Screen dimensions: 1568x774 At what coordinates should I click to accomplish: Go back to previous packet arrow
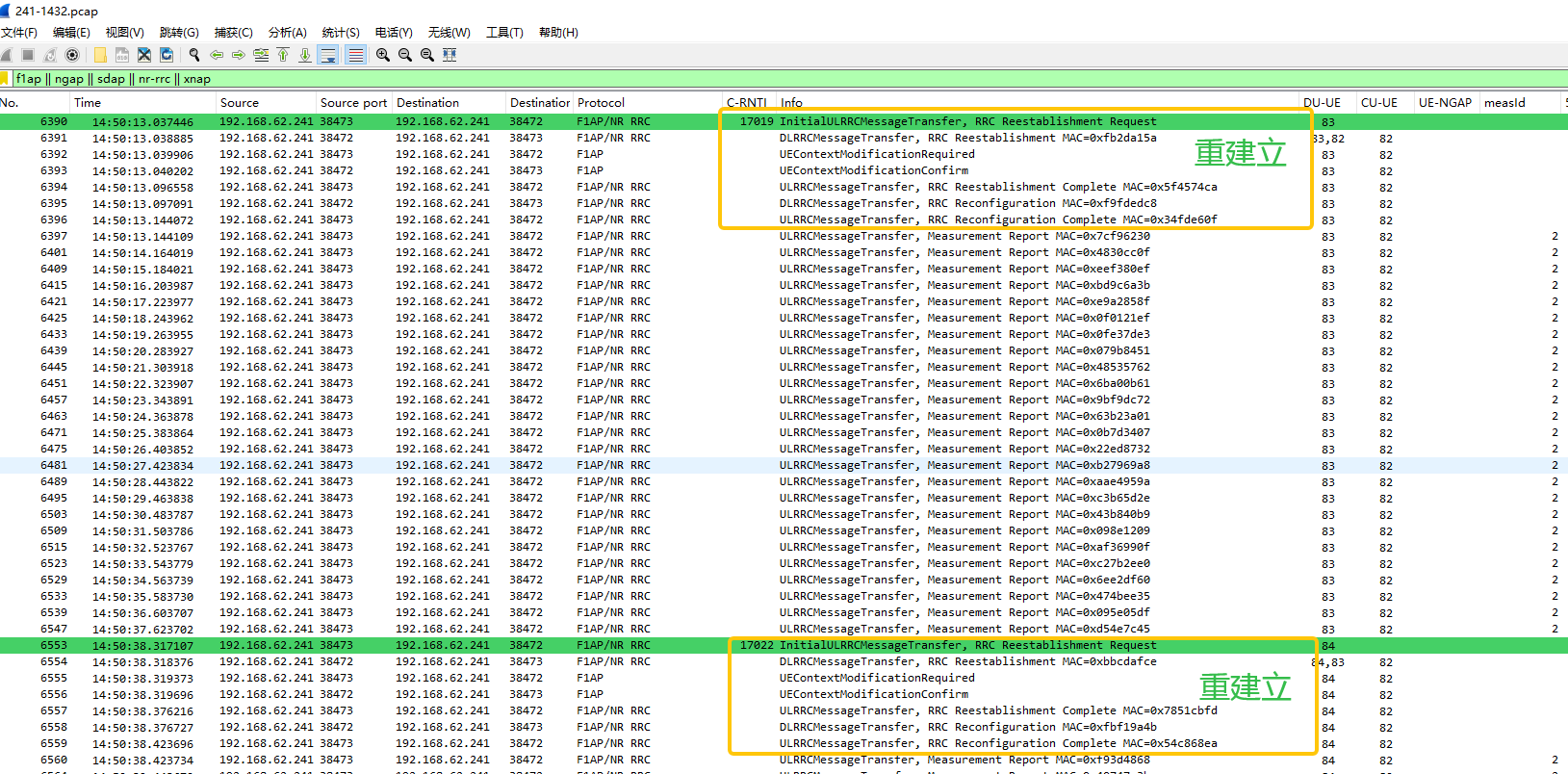[x=217, y=55]
